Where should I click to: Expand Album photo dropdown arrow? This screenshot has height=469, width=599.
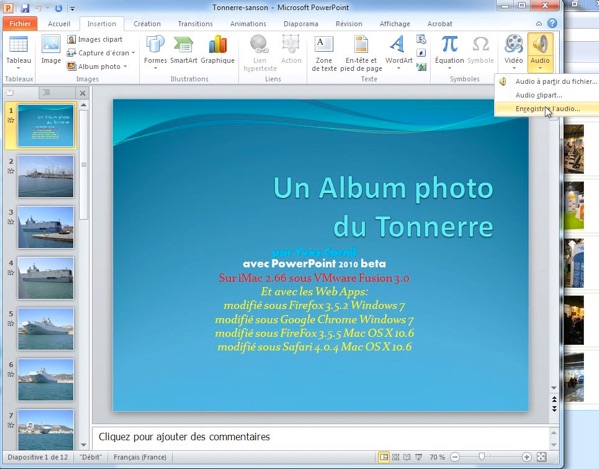click(x=125, y=66)
